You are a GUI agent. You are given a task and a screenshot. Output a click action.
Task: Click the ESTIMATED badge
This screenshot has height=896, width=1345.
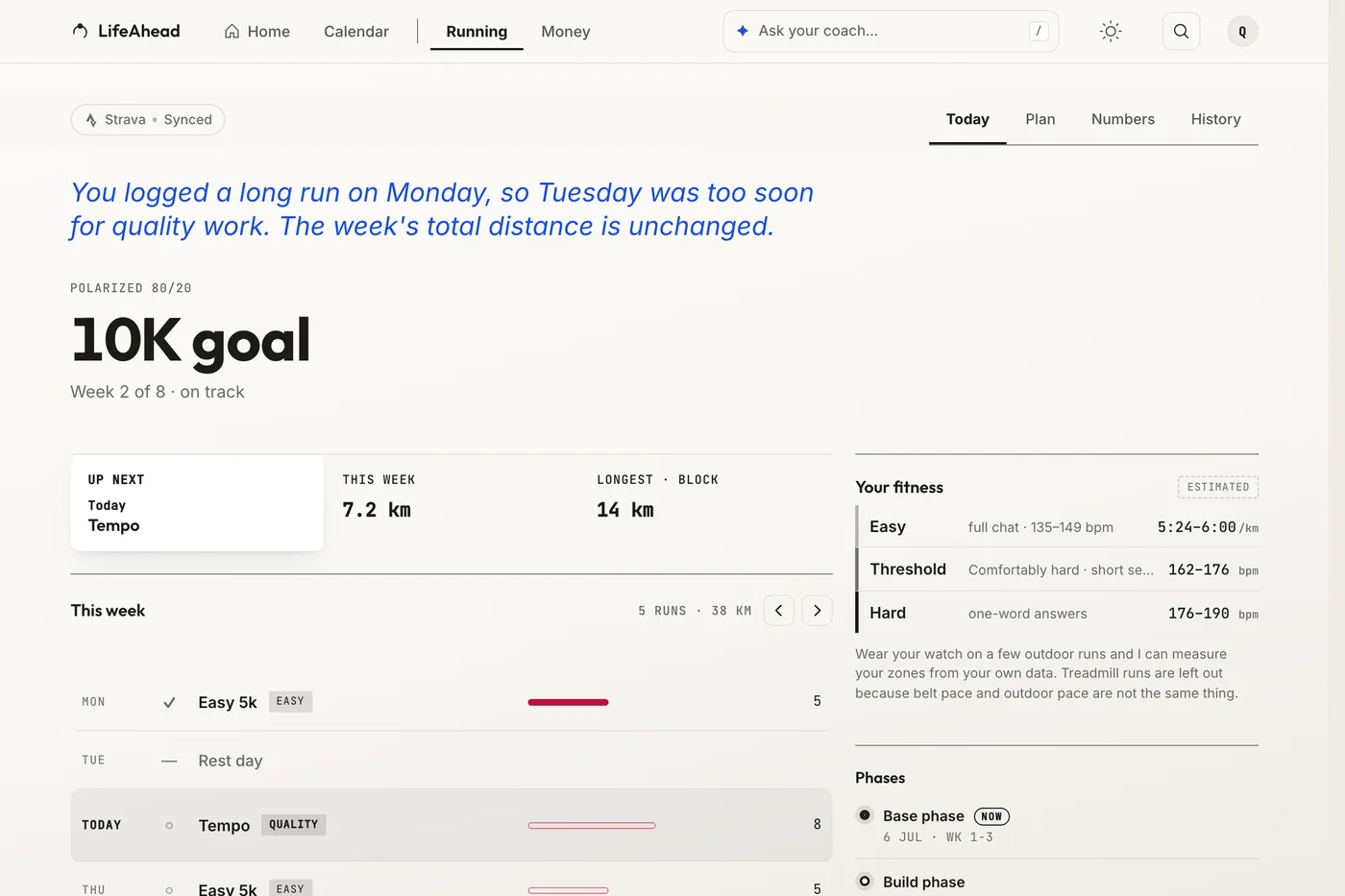click(1218, 487)
